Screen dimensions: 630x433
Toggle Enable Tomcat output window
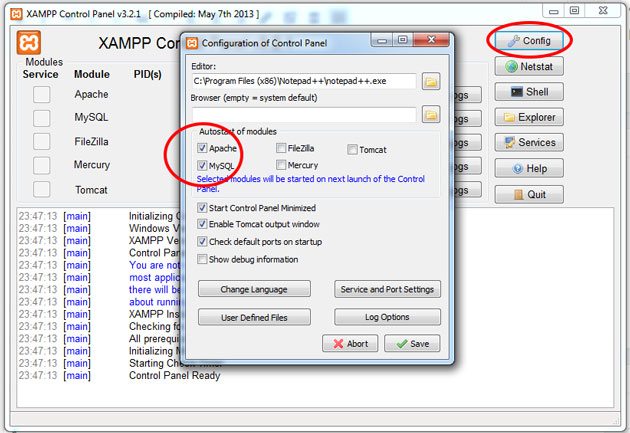click(202, 224)
